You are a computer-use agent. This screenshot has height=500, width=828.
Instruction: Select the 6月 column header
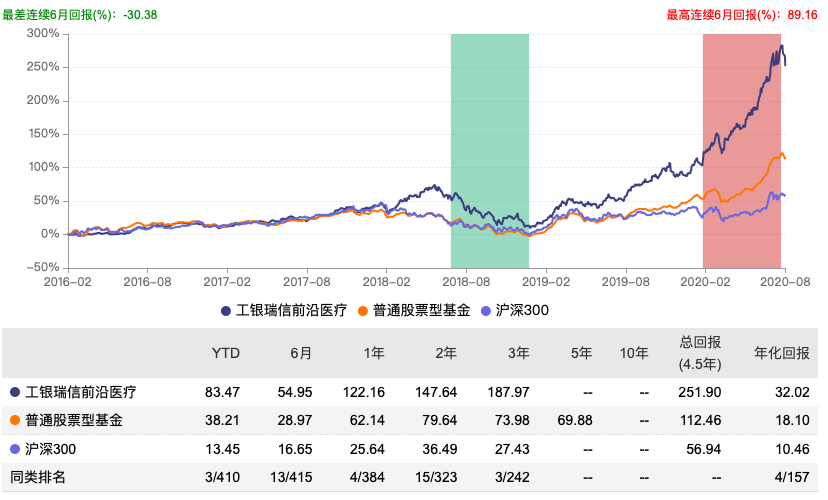click(x=299, y=353)
